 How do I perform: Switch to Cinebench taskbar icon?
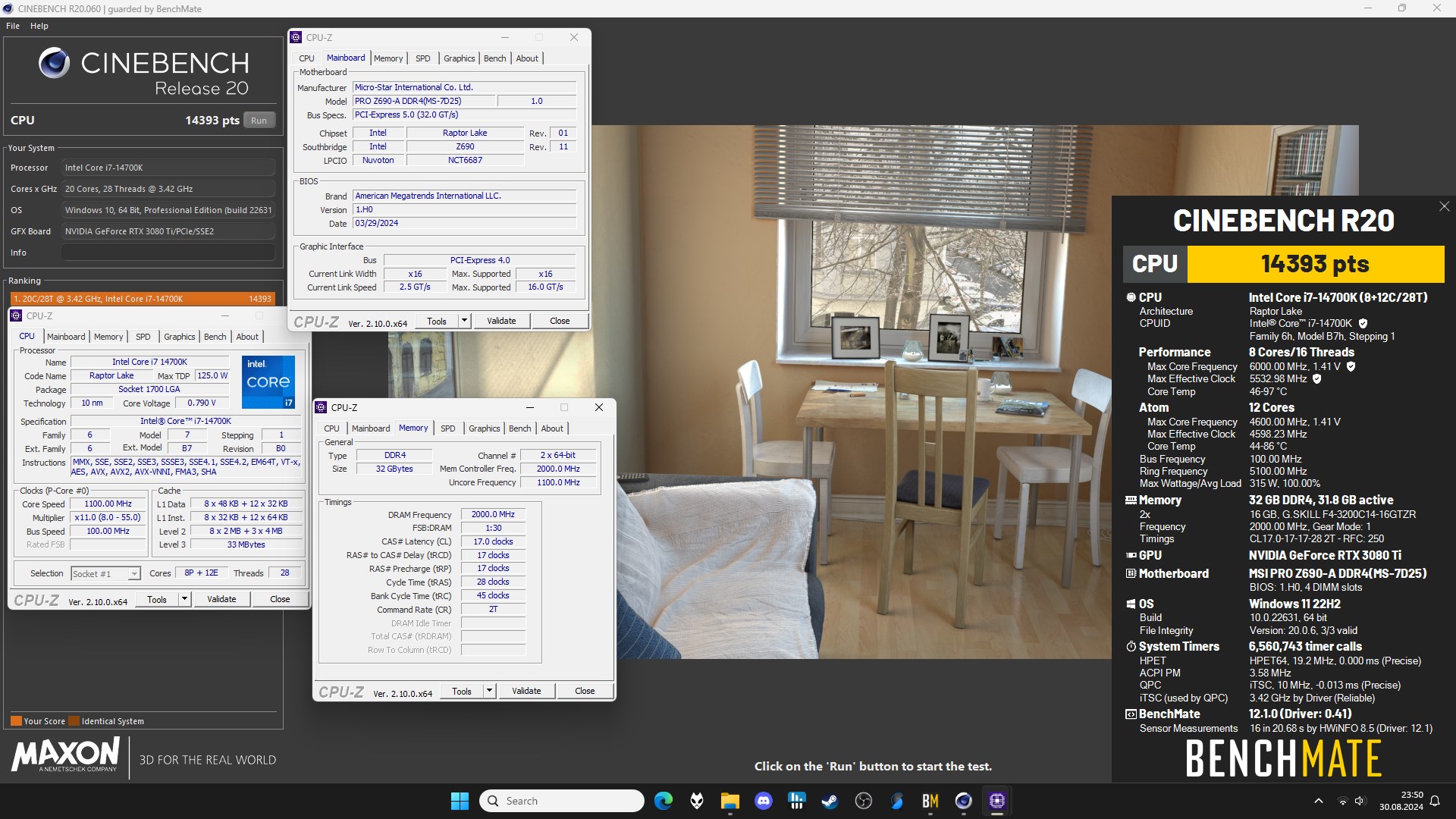tap(964, 801)
